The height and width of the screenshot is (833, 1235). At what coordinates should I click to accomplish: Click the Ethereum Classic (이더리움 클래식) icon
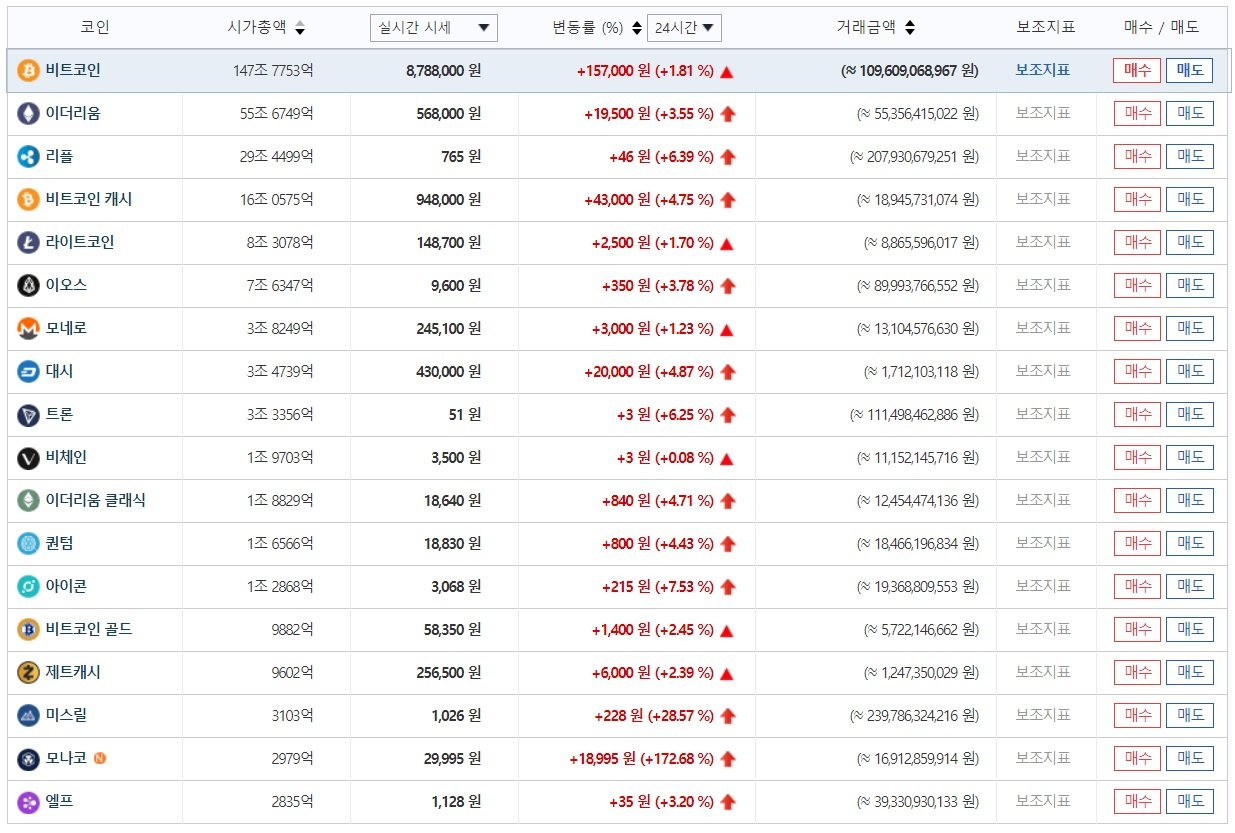[28, 501]
